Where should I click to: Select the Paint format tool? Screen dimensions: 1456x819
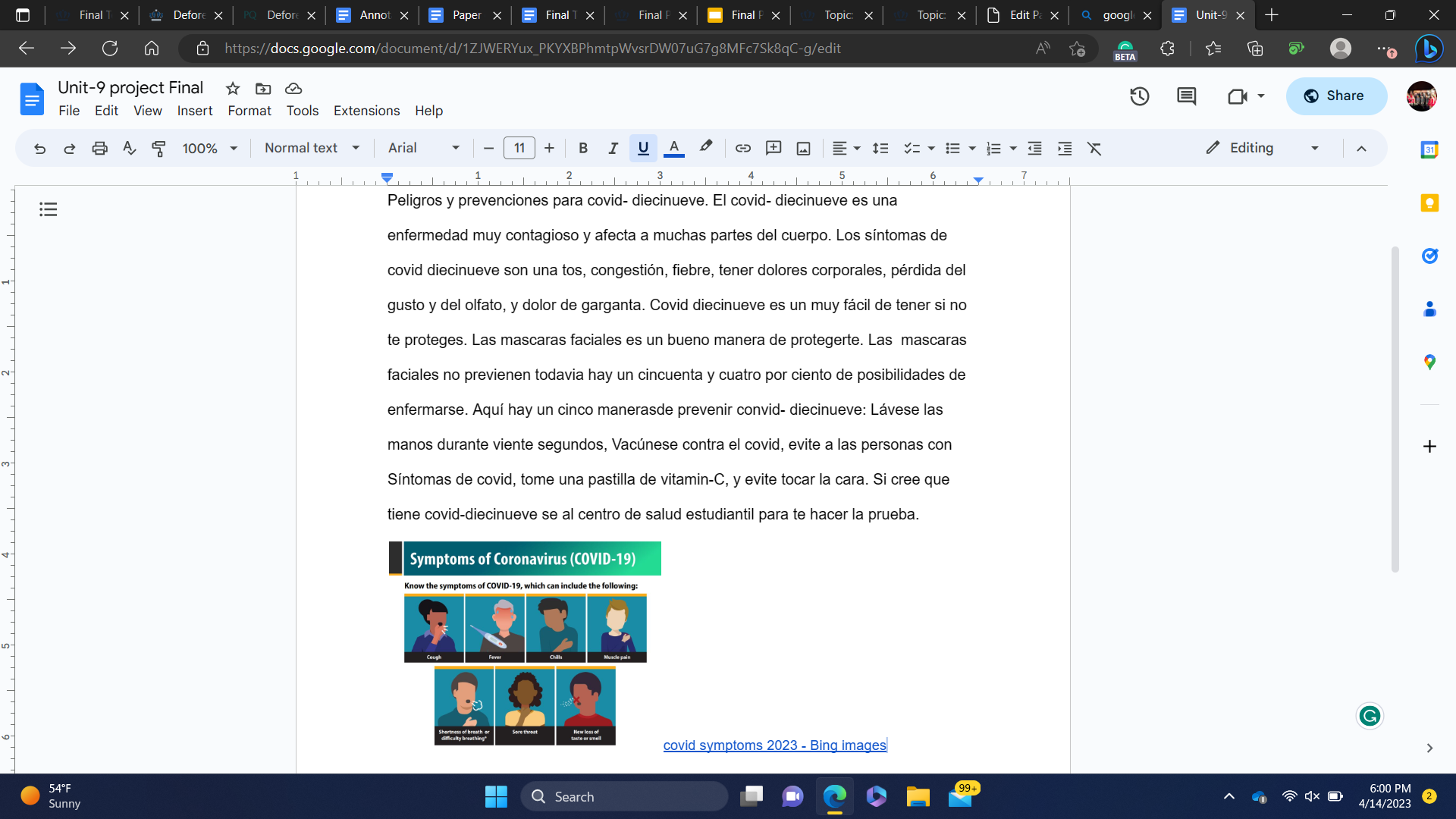(158, 148)
